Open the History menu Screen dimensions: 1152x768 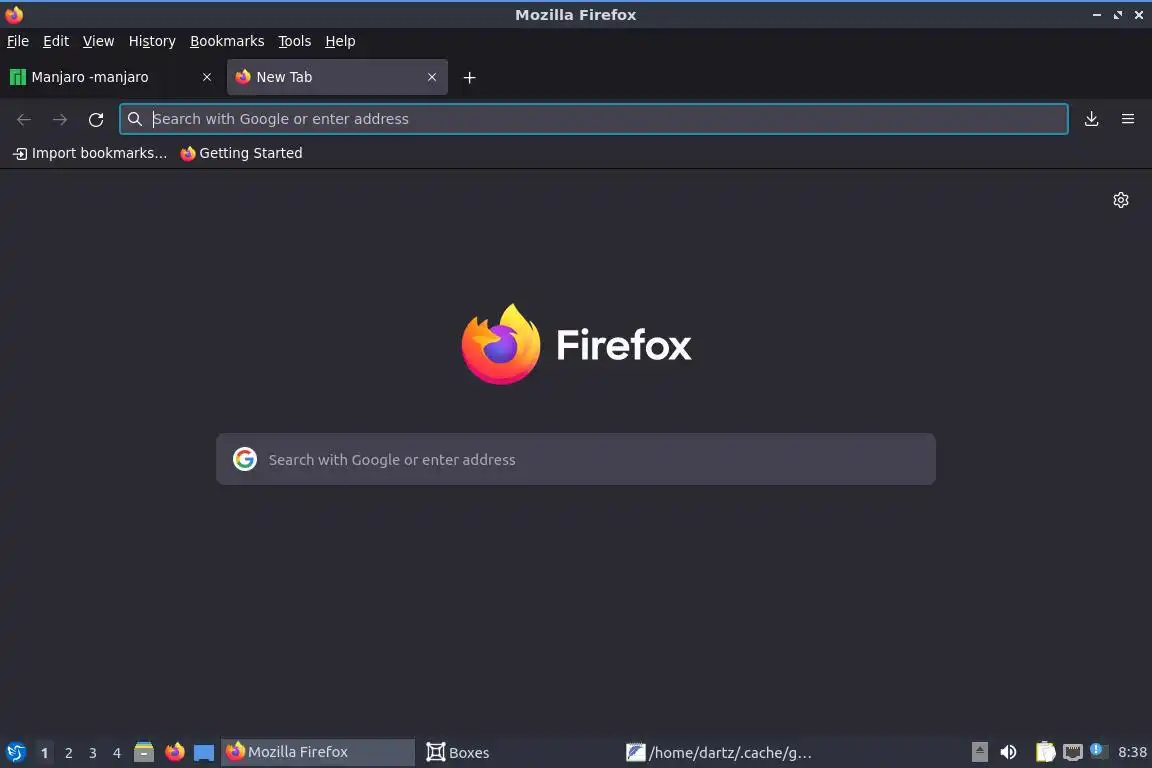(152, 41)
